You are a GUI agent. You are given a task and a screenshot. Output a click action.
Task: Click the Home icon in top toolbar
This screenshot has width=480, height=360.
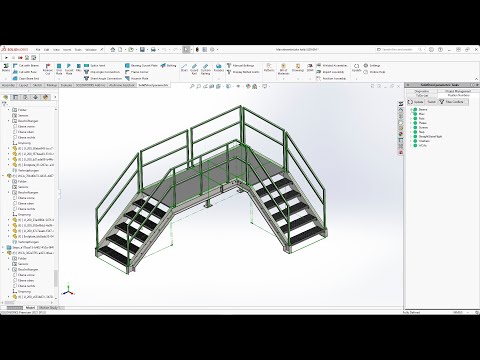(113, 50)
